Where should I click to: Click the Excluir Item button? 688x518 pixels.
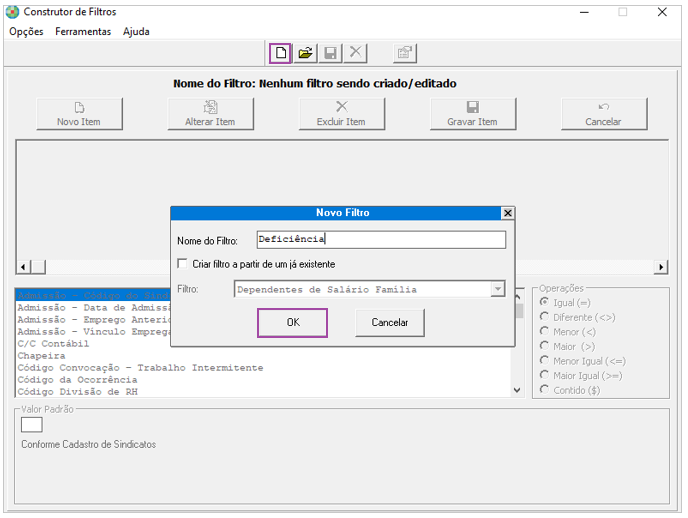[341, 114]
